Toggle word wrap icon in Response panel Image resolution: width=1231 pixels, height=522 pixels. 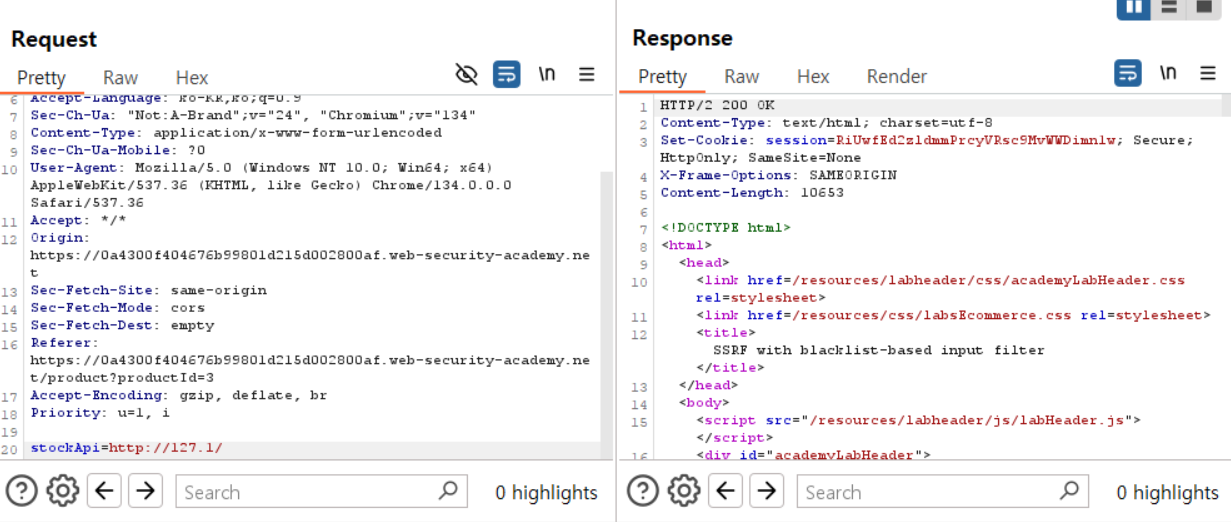tap(1128, 73)
